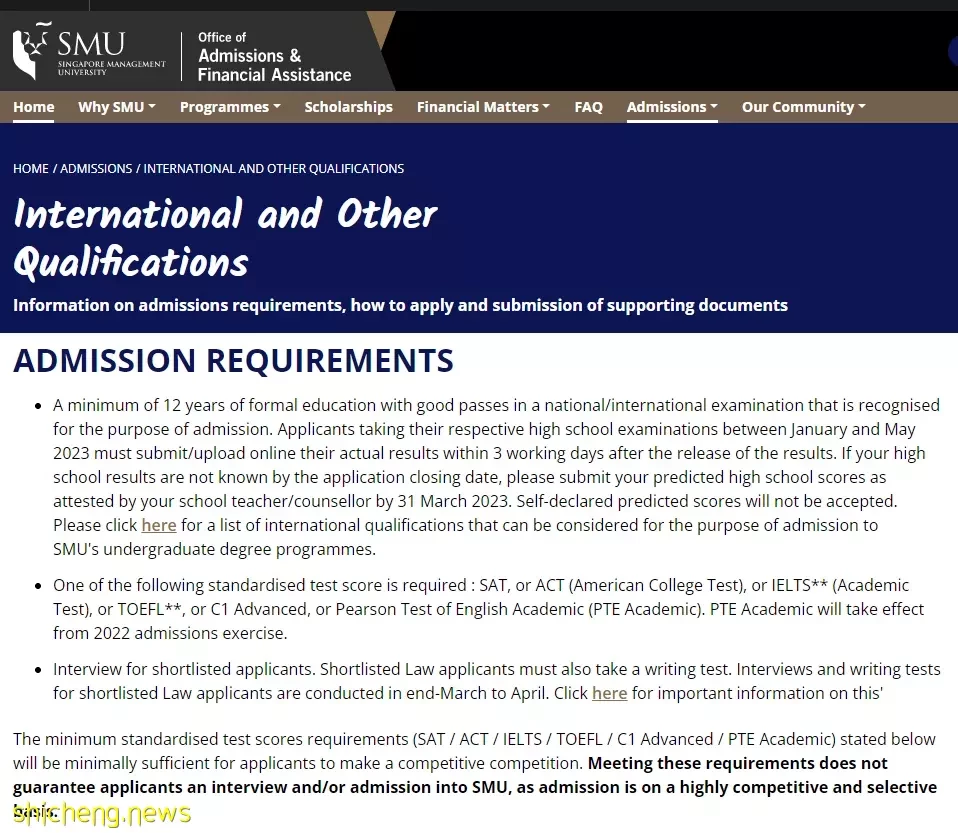Click the Admission Requirements heading
This screenshot has height=833, width=958.
[x=233, y=360]
